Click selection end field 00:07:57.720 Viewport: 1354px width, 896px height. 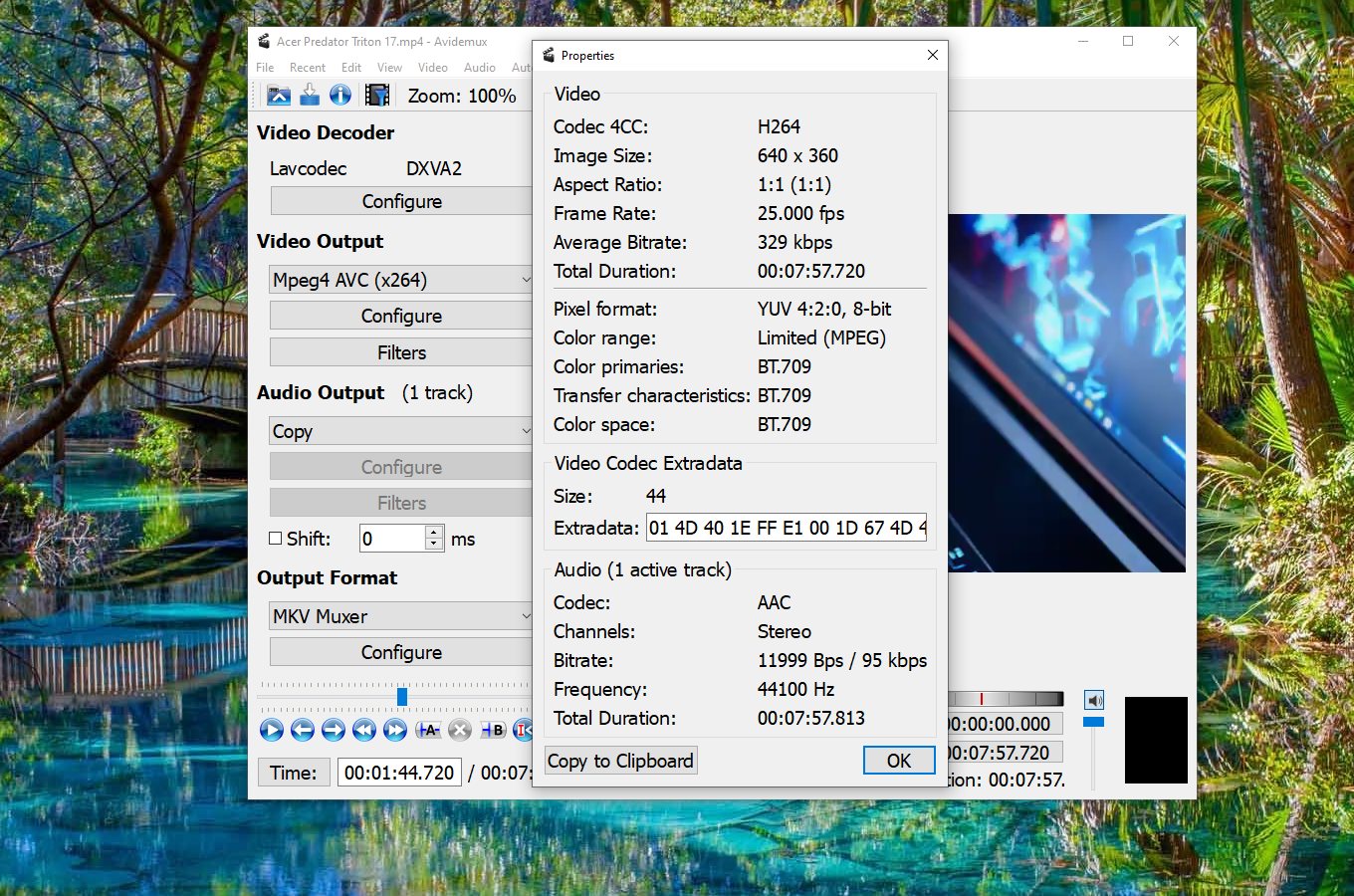(1006, 753)
